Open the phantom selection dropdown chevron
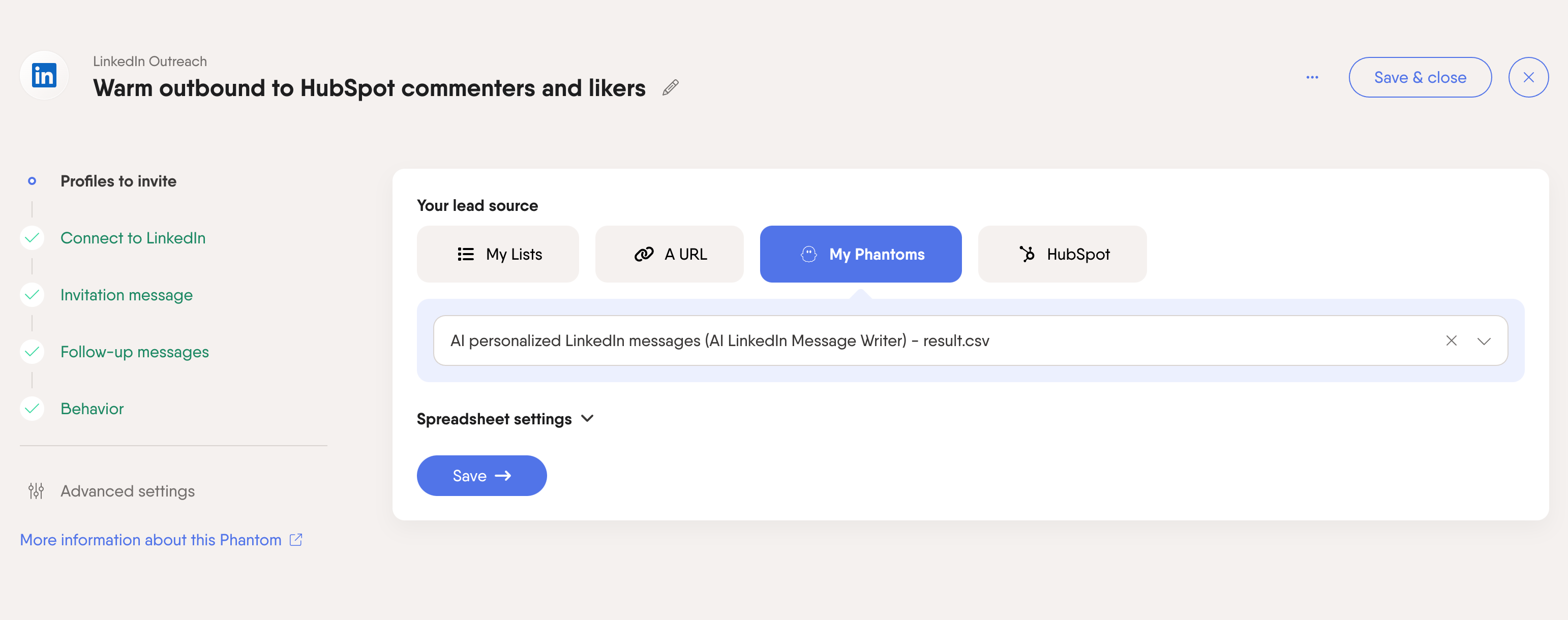The image size is (1568, 620). 1484,340
